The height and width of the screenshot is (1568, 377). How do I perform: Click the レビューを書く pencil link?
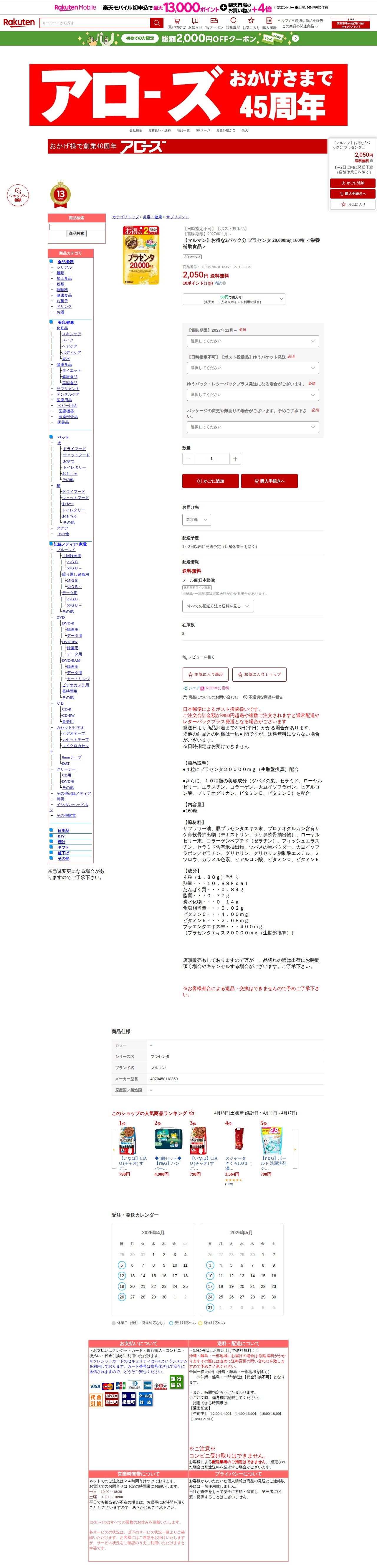199,657
